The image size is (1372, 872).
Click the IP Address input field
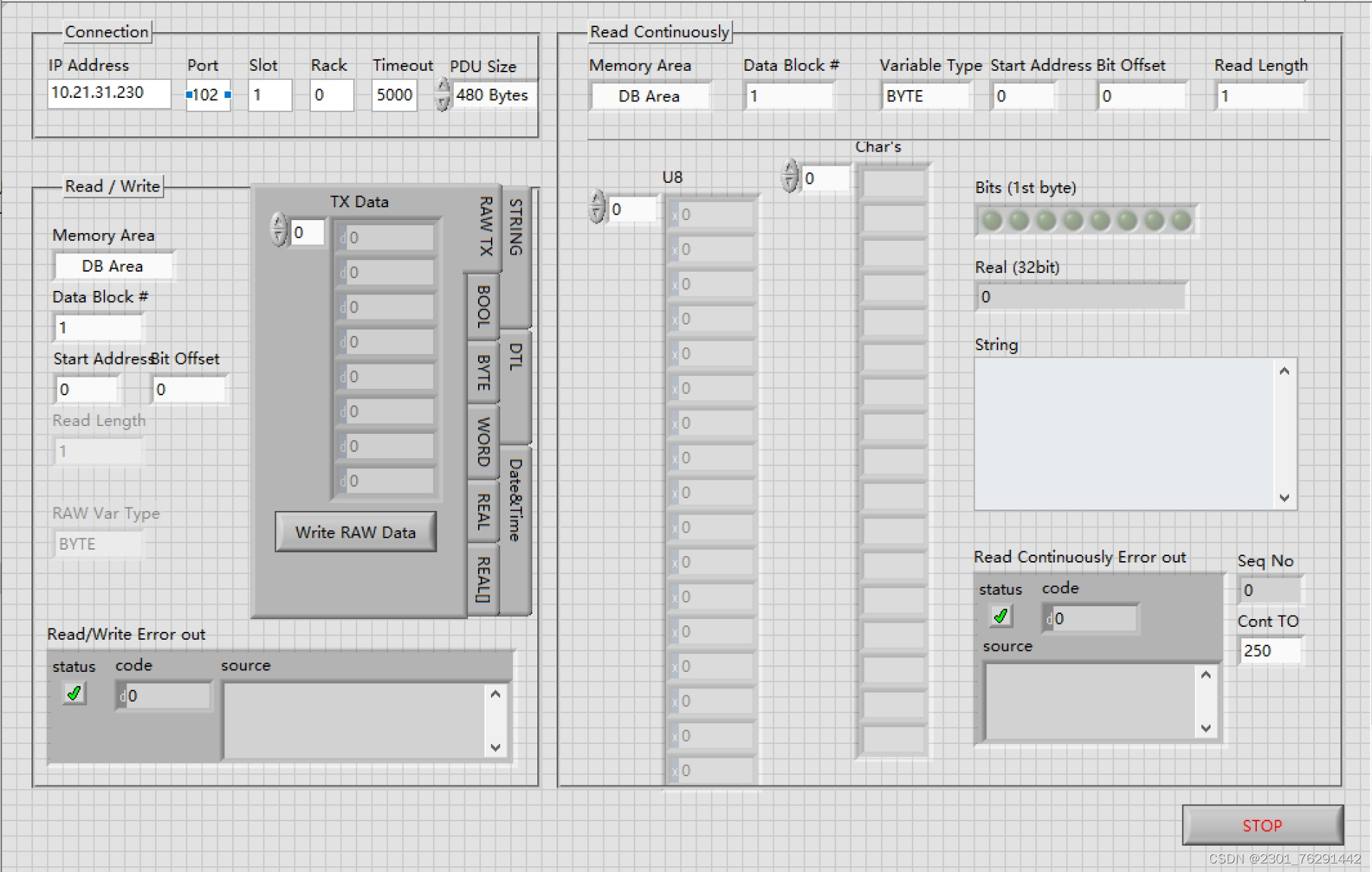[x=109, y=94]
